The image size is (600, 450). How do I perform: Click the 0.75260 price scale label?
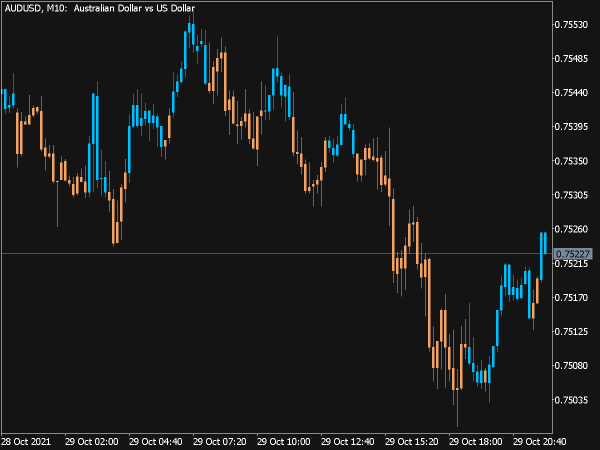(x=571, y=229)
